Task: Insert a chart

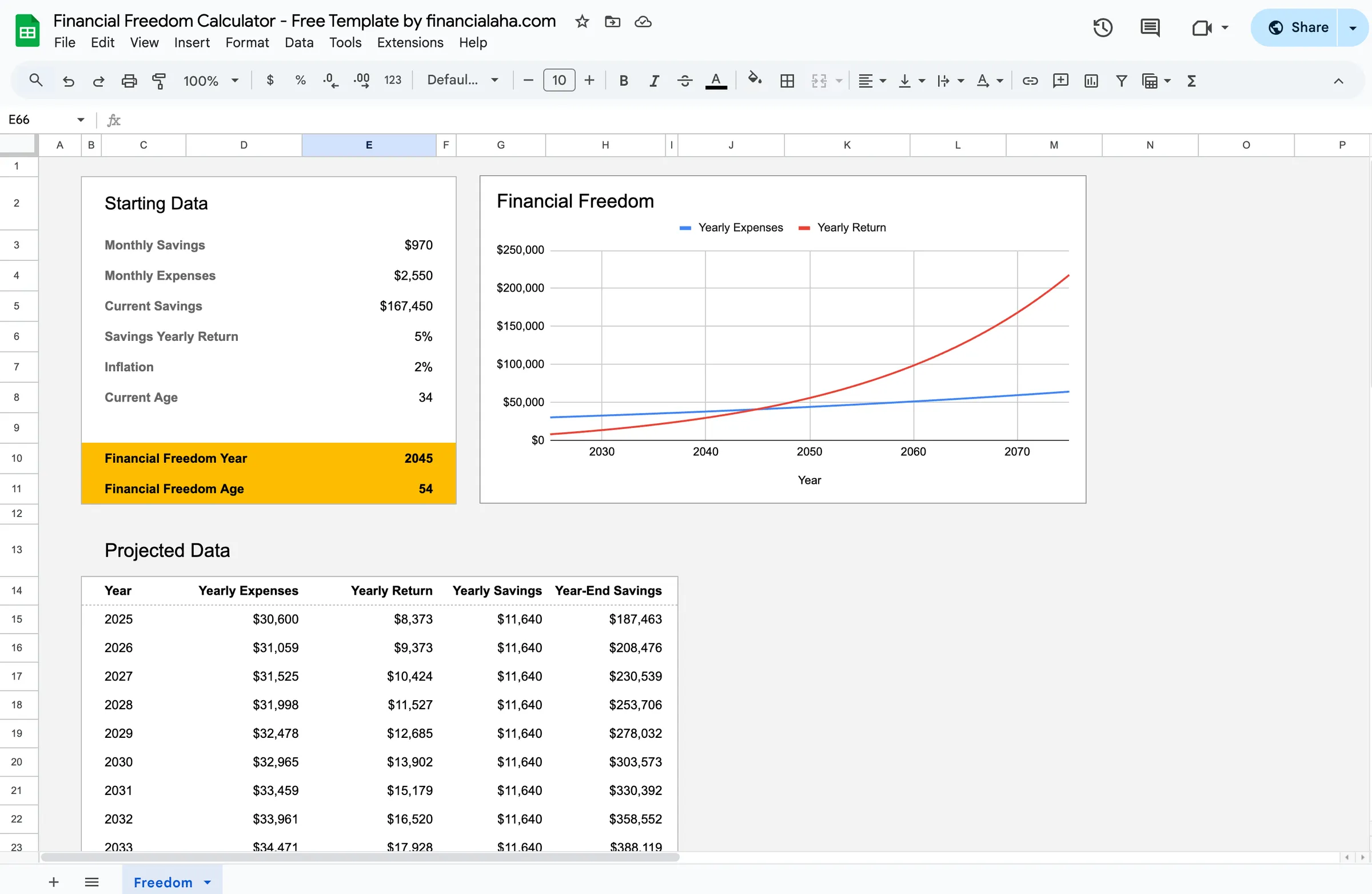Action: click(1090, 80)
